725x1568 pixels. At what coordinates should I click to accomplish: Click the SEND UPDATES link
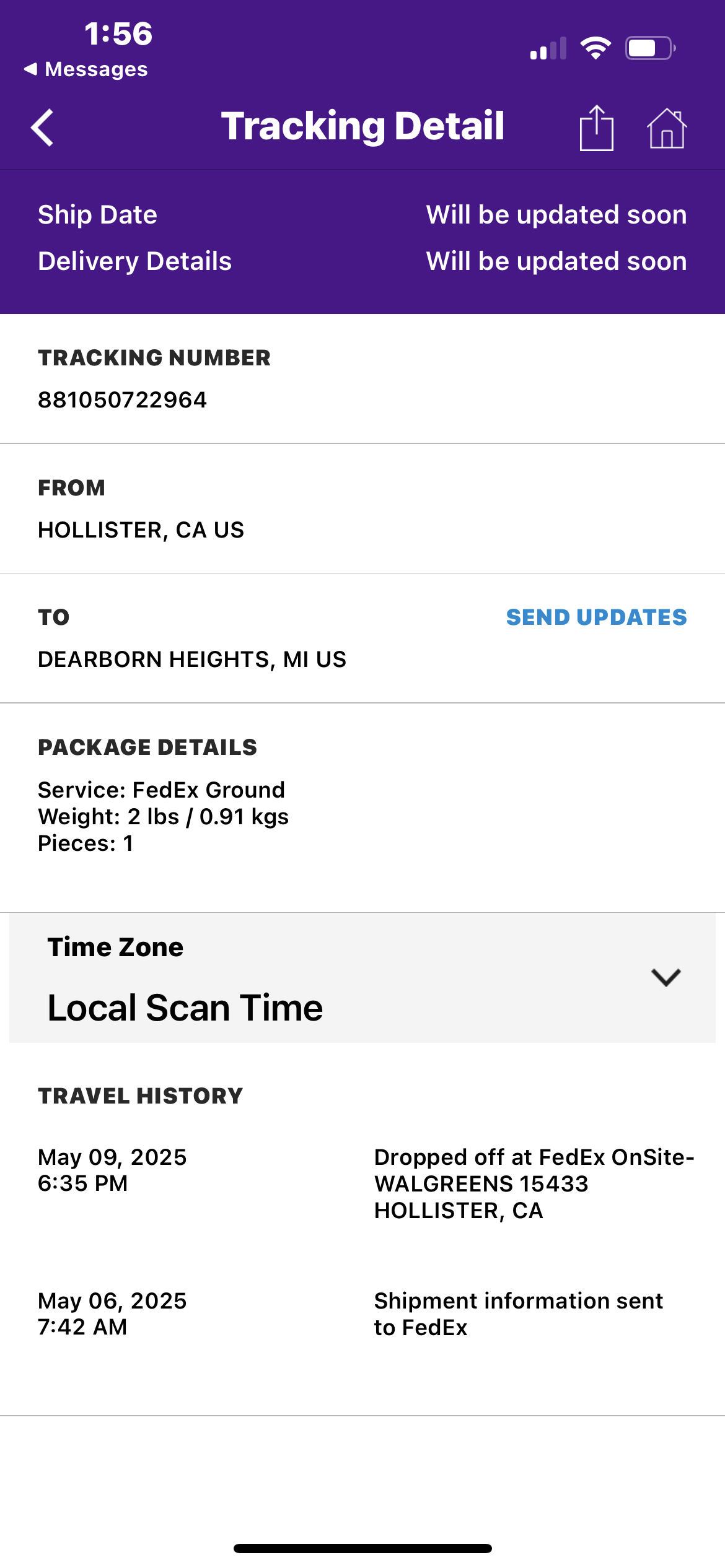[596, 617]
